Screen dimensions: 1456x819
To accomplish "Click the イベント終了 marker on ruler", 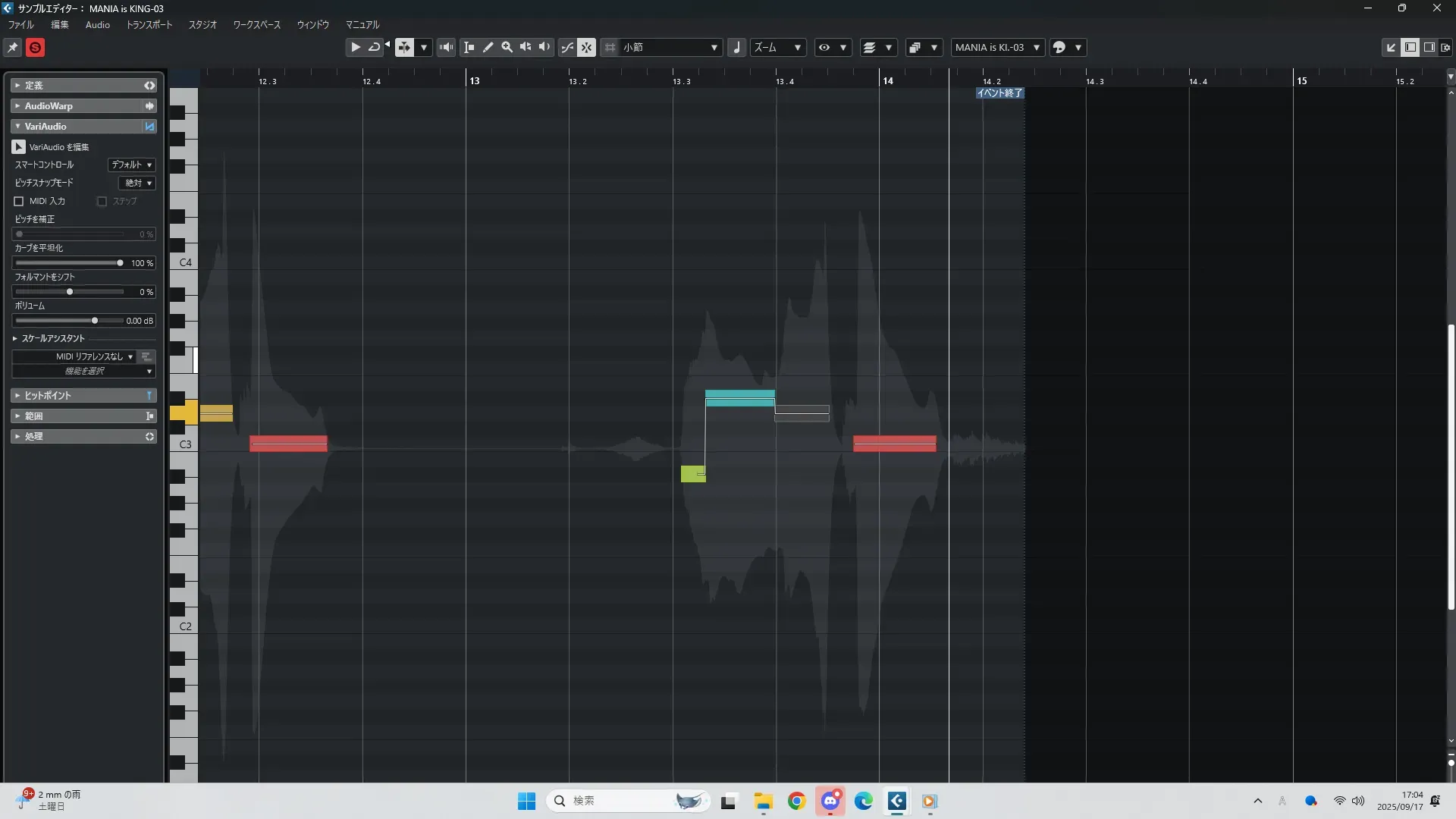I will 999,93.
